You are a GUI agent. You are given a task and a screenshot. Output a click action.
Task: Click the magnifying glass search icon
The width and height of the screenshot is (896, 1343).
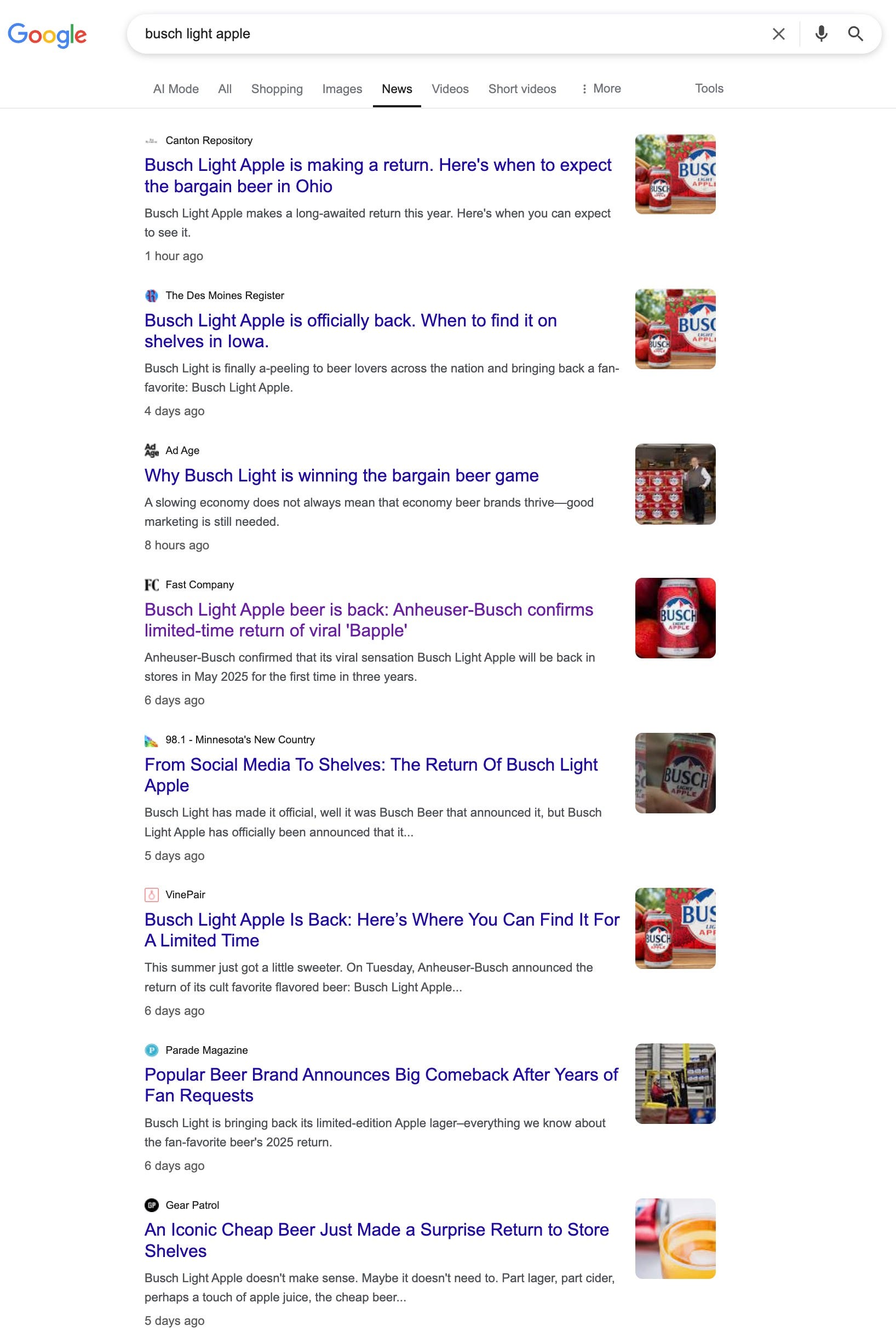[855, 34]
